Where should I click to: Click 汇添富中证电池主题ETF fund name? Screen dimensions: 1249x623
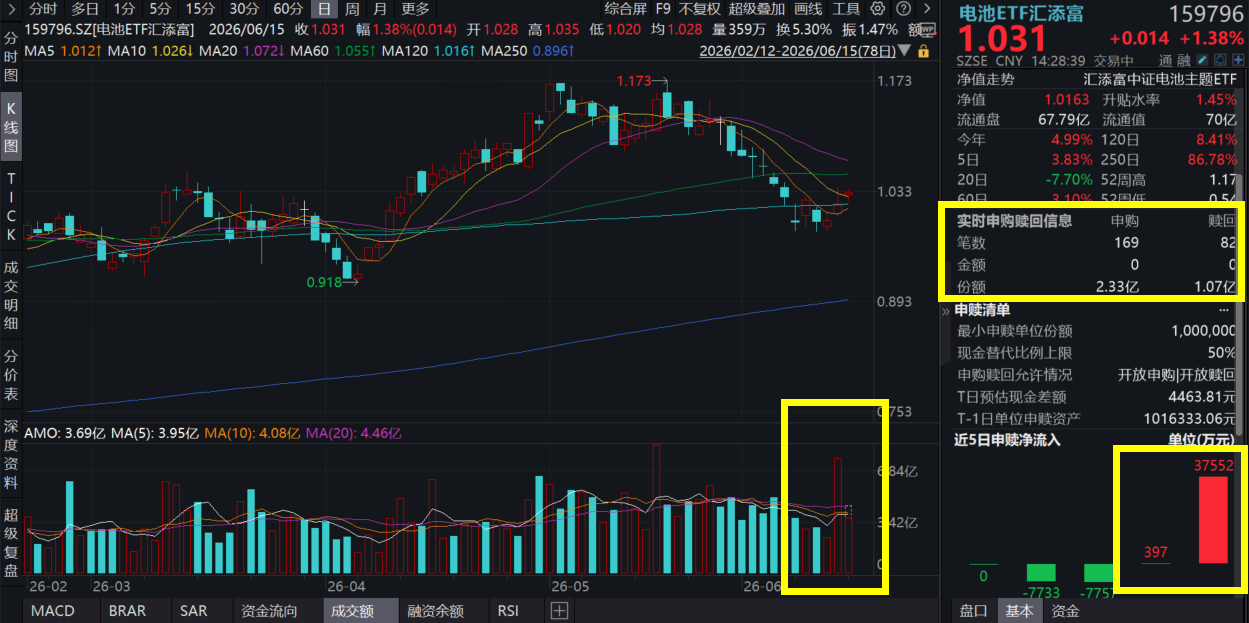tap(1160, 79)
